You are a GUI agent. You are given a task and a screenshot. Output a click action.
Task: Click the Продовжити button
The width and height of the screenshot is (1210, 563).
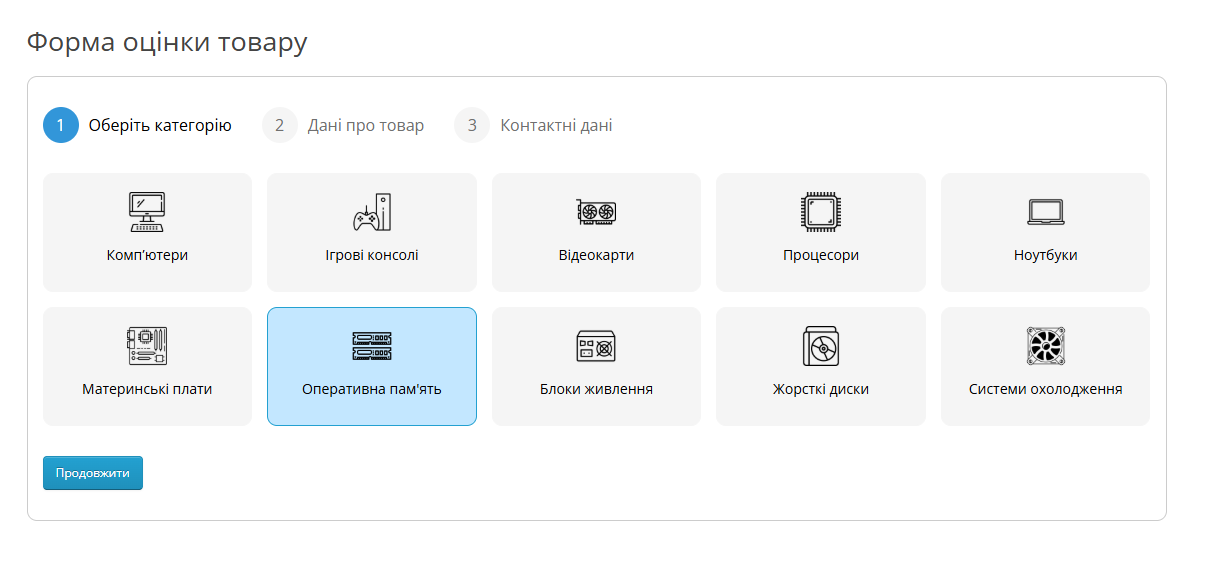(93, 473)
